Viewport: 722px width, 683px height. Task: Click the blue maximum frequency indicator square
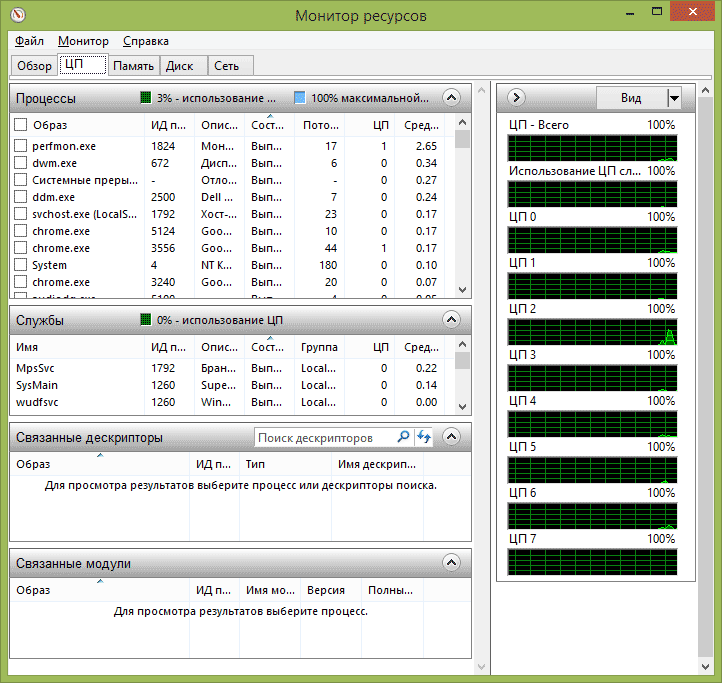[x=300, y=98]
